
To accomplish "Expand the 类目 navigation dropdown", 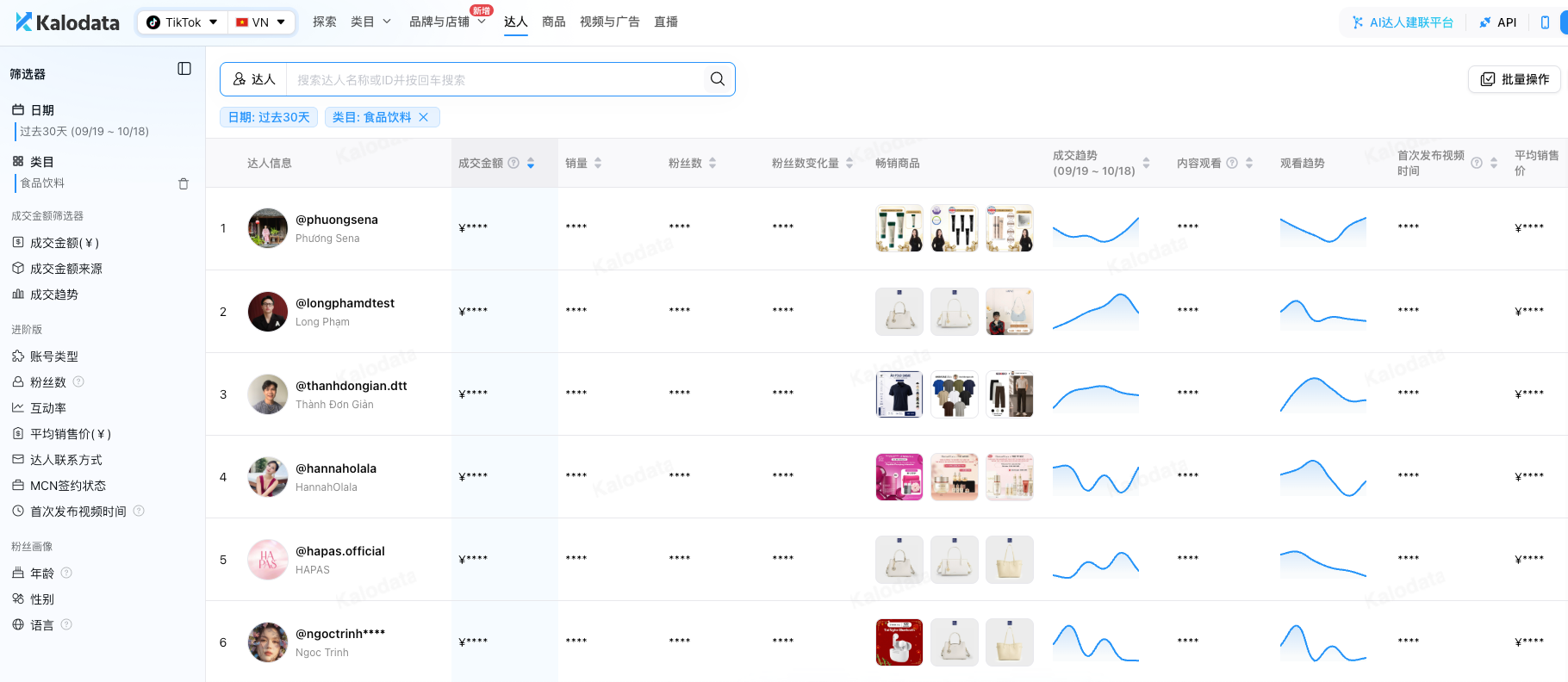I will point(371,22).
